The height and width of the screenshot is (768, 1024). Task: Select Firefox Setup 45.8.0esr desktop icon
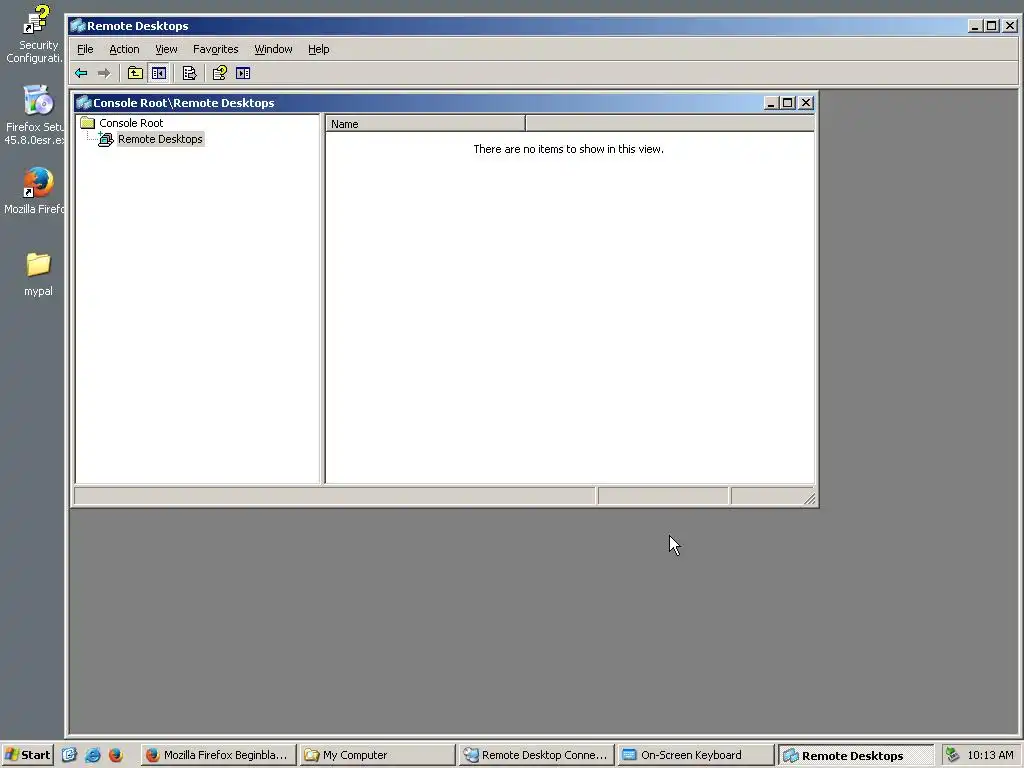pos(35,116)
